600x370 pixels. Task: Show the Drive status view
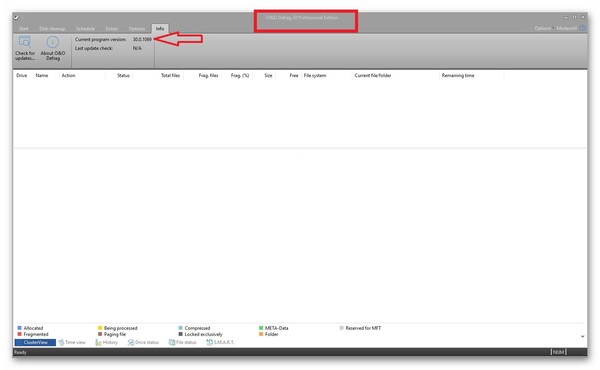(x=143, y=342)
